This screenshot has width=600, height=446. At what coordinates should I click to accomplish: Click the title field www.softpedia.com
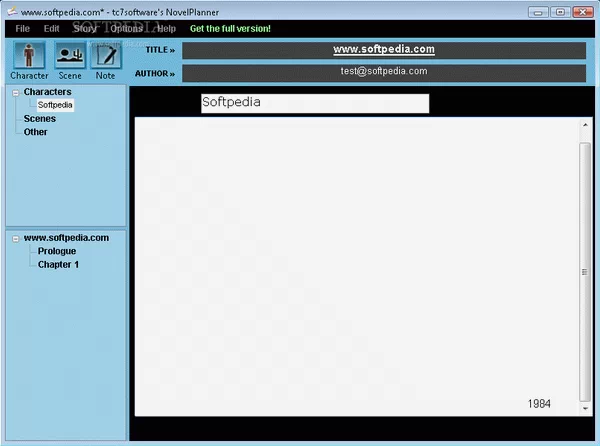[x=384, y=50]
